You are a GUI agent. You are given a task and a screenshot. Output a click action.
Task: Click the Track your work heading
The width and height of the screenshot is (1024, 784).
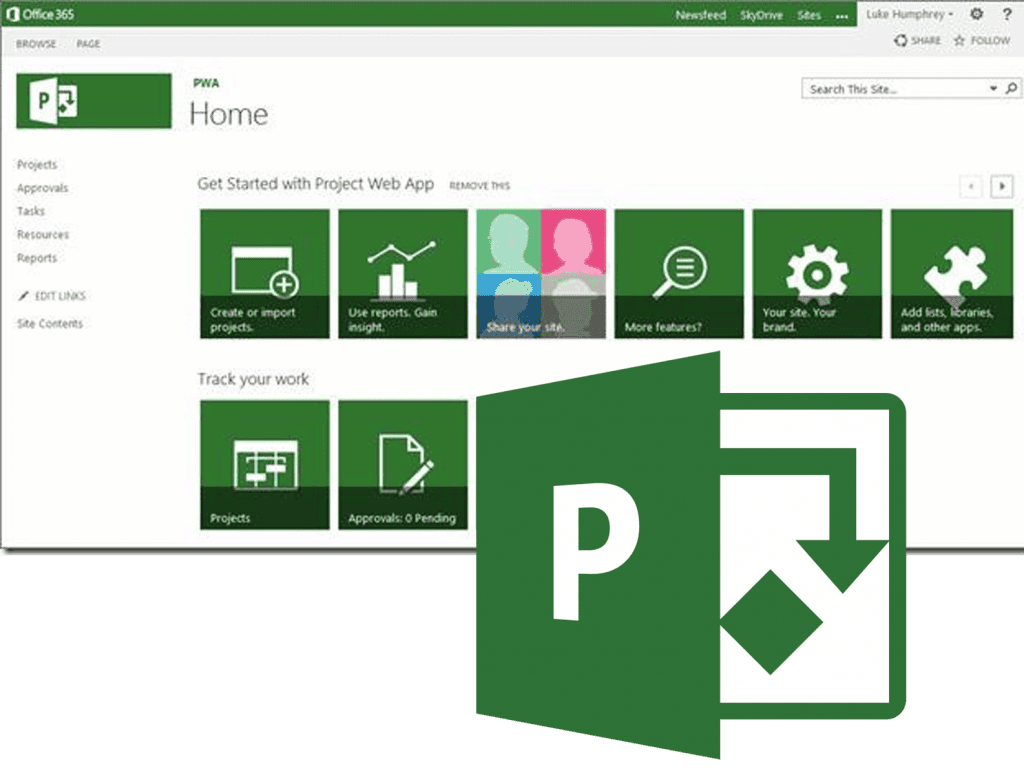tap(253, 379)
